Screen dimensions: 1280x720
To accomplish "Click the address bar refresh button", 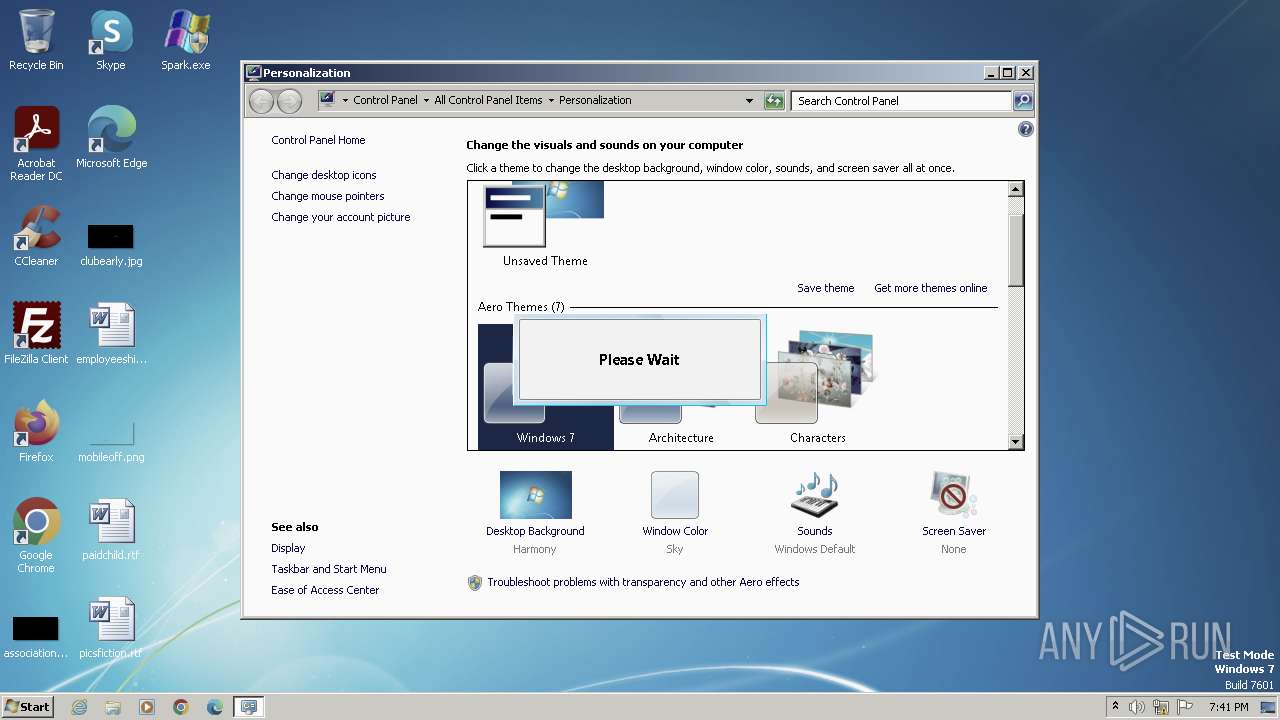I will tap(774, 100).
